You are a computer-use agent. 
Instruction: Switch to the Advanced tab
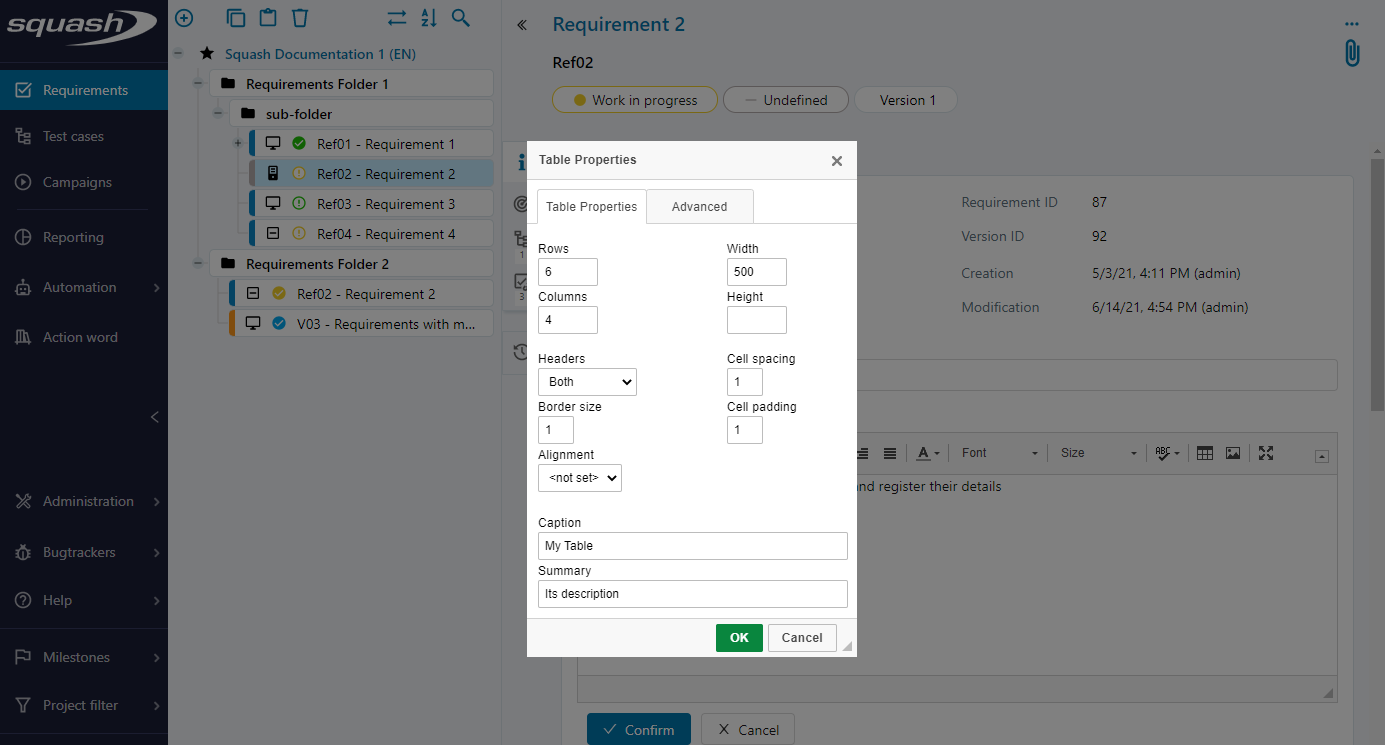pyautogui.click(x=699, y=207)
